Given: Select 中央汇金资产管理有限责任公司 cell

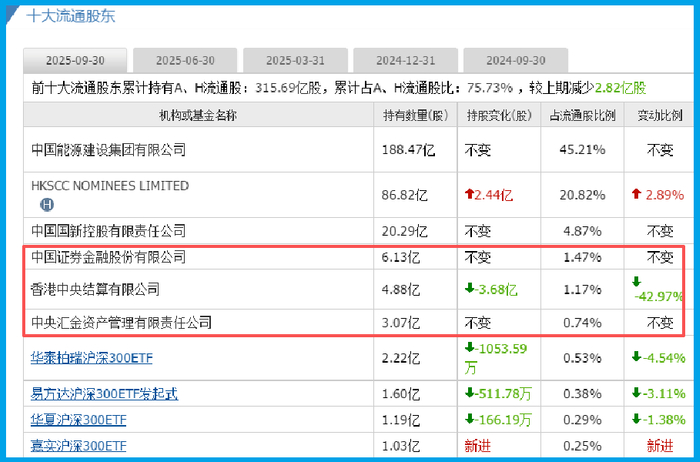Looking at the screenshot, I should click(x=121, y=322).
